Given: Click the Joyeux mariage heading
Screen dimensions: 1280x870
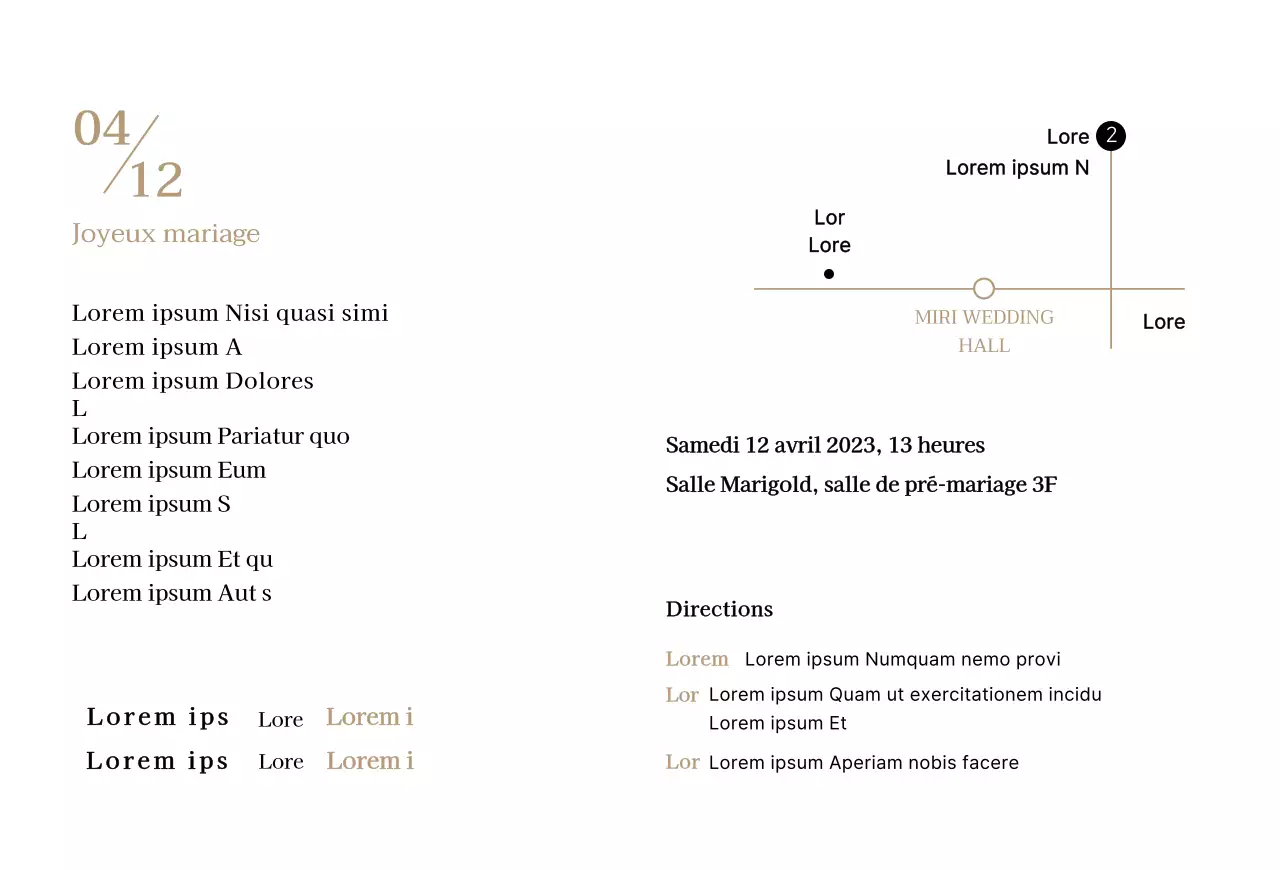Looking at the screenshot, I should pos(166,234).
